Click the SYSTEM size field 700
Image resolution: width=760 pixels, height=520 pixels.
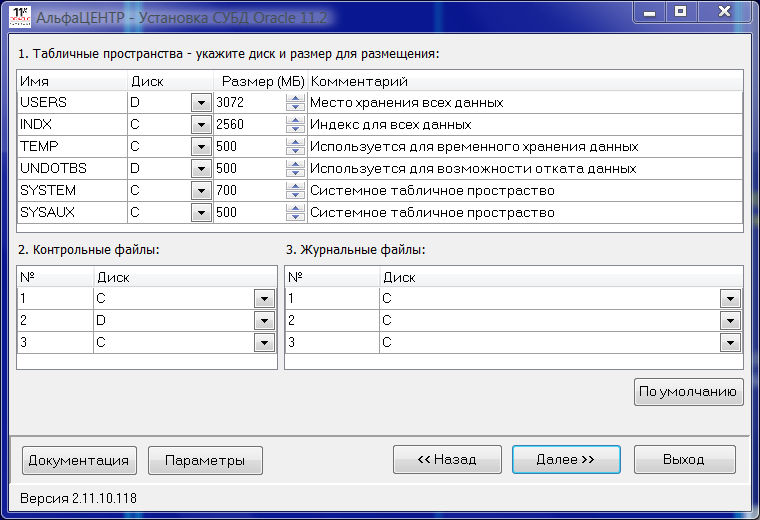click(x=250, y=191)
